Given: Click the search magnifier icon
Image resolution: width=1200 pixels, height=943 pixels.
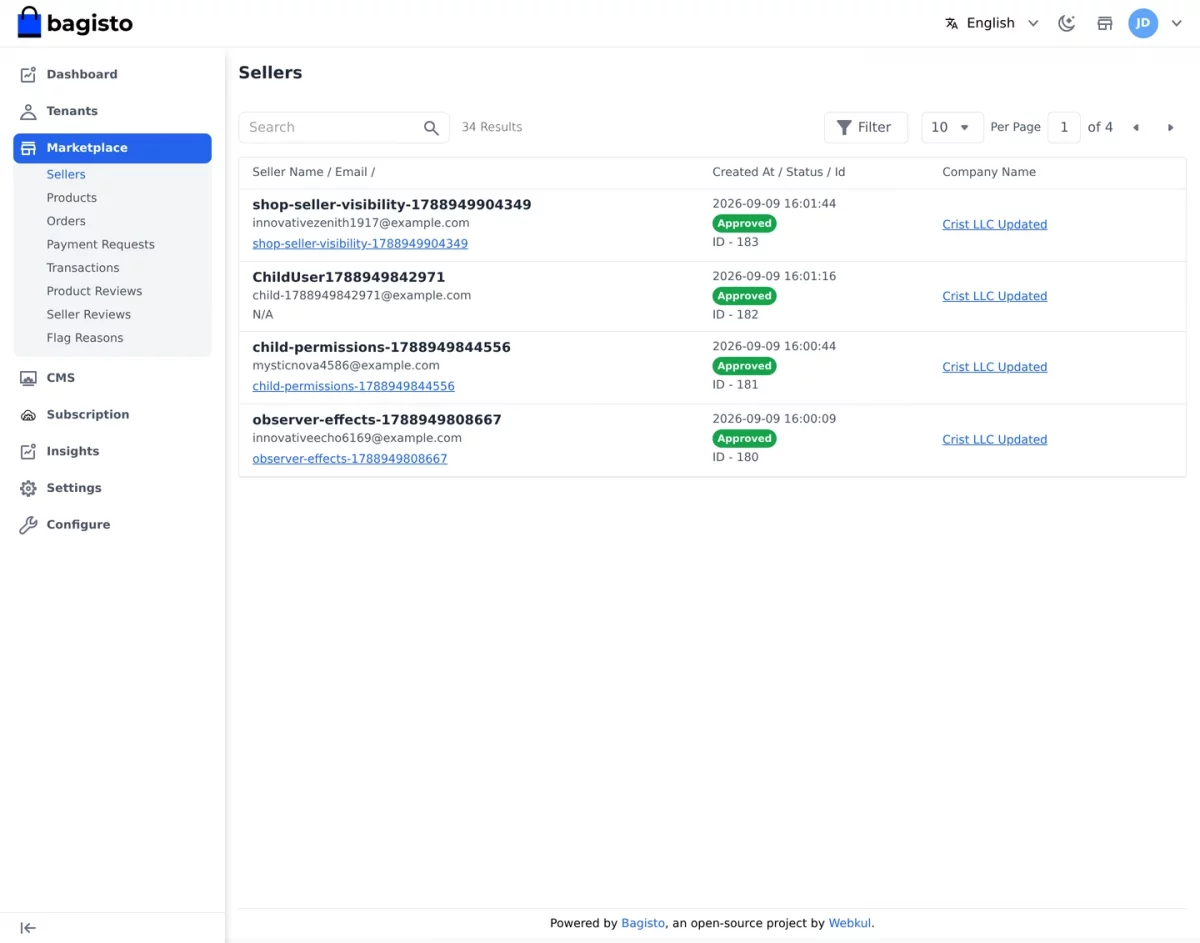Looking at the screenshot, I should click(x=431, y=128).
